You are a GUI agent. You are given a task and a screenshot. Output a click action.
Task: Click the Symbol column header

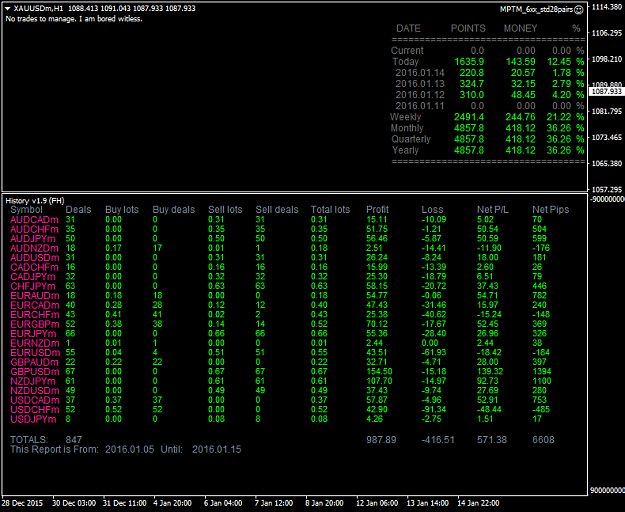pyautogui.click(x=26, y=210)
